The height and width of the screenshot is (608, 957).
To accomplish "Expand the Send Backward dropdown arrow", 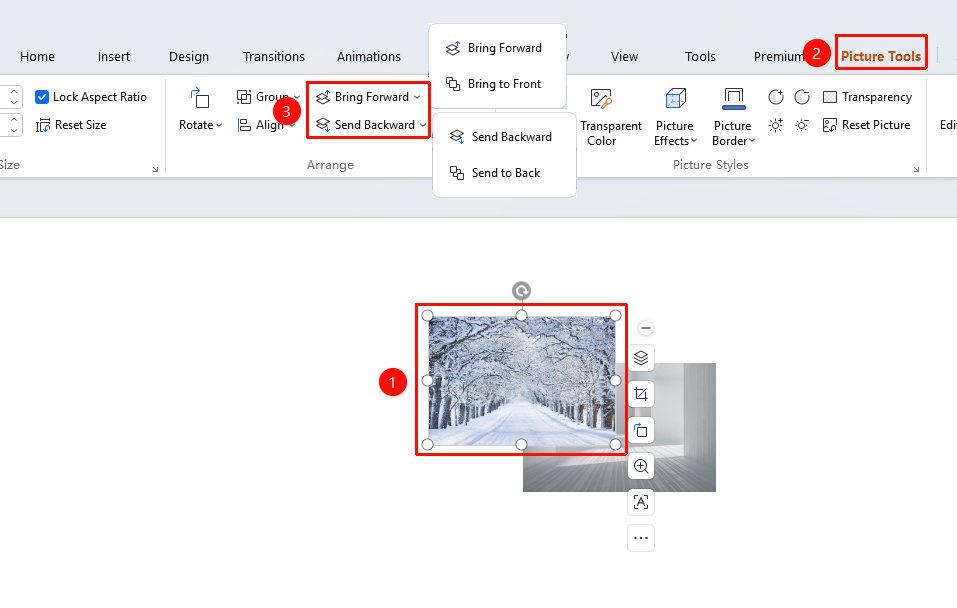I will click(422, 125).
